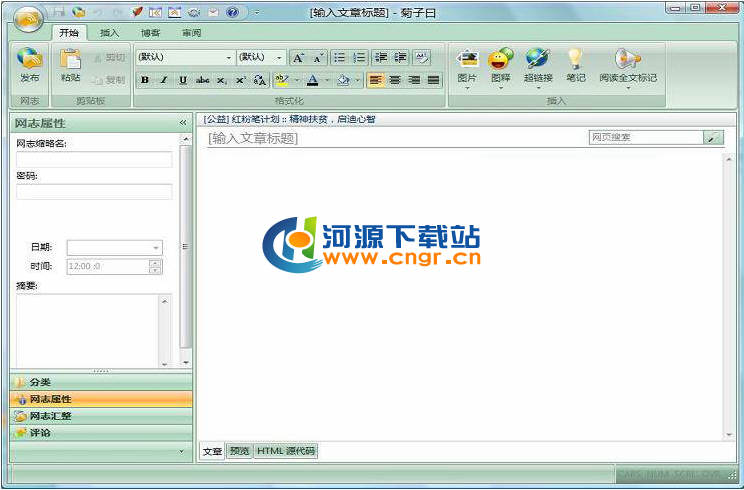Switch to the 预览 preview tab
The height and width of the screenshot is (490, 744).
pos(239,451)
